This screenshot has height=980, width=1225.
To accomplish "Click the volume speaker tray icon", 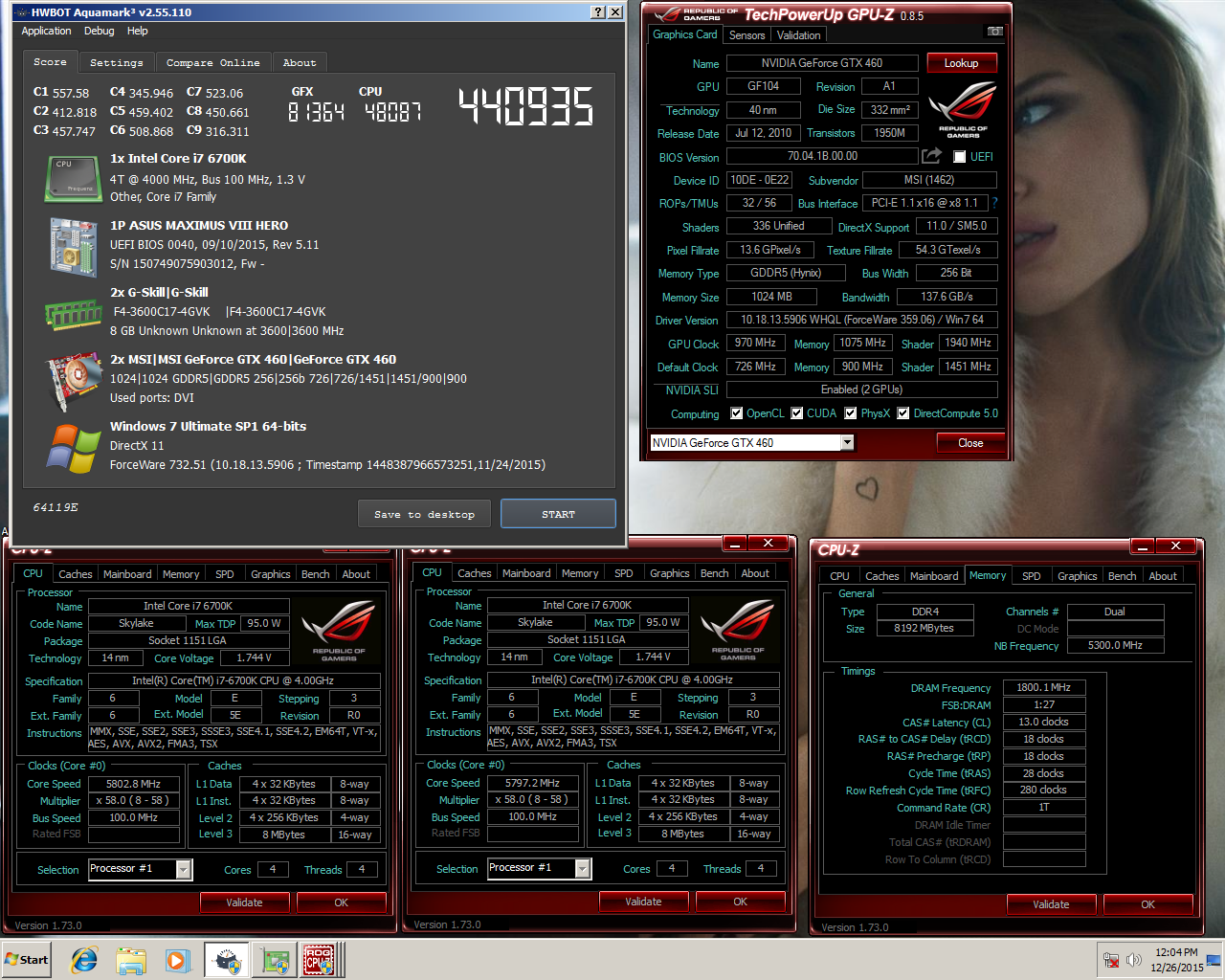I will 1134,960.
